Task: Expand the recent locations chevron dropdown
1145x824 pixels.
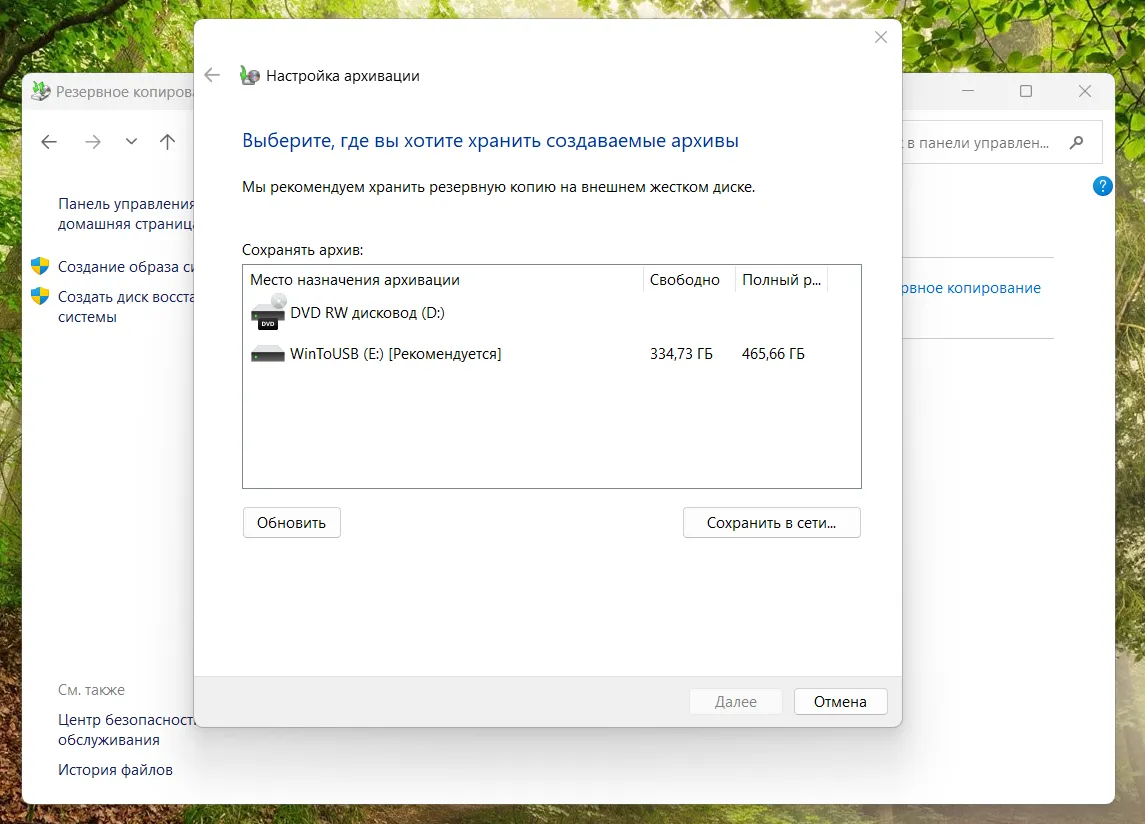Action: click(x=131, y=142)
